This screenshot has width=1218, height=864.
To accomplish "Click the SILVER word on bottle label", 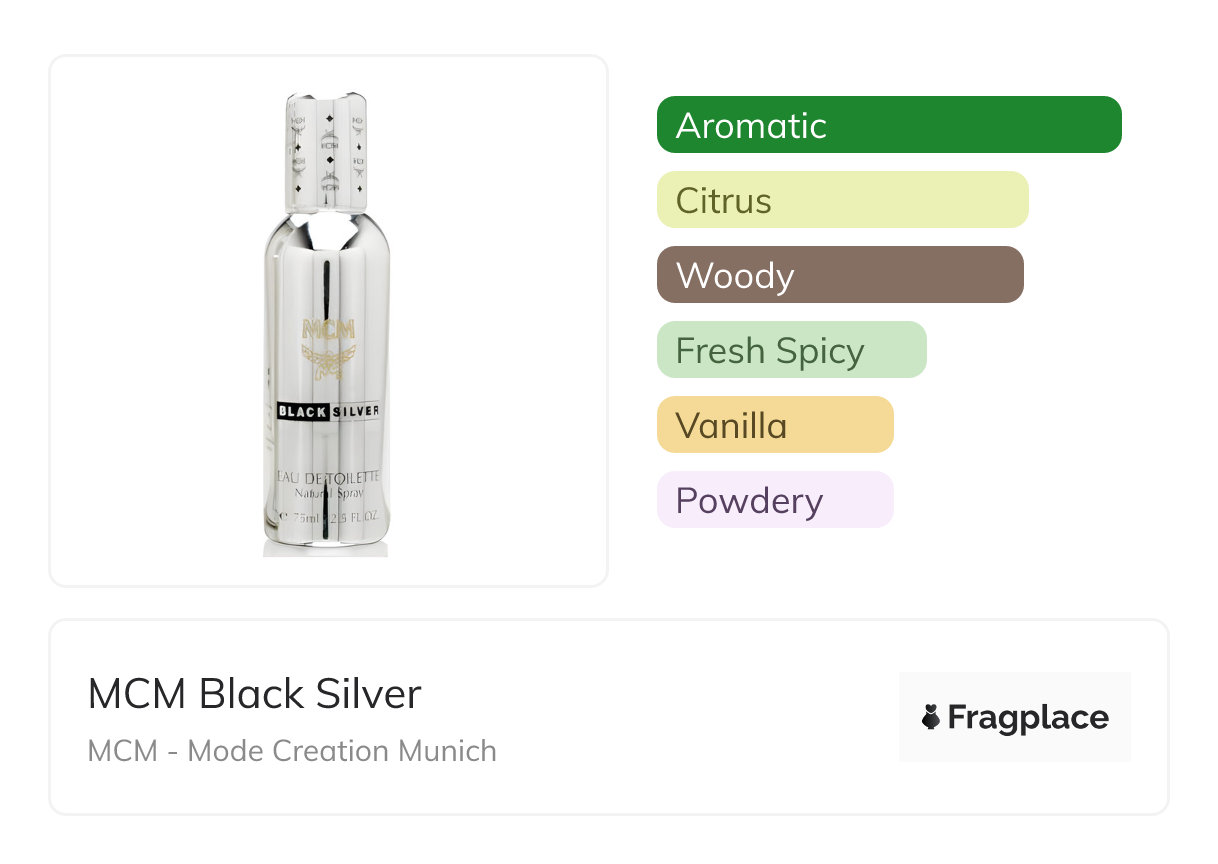I will [x=356, y=411].
